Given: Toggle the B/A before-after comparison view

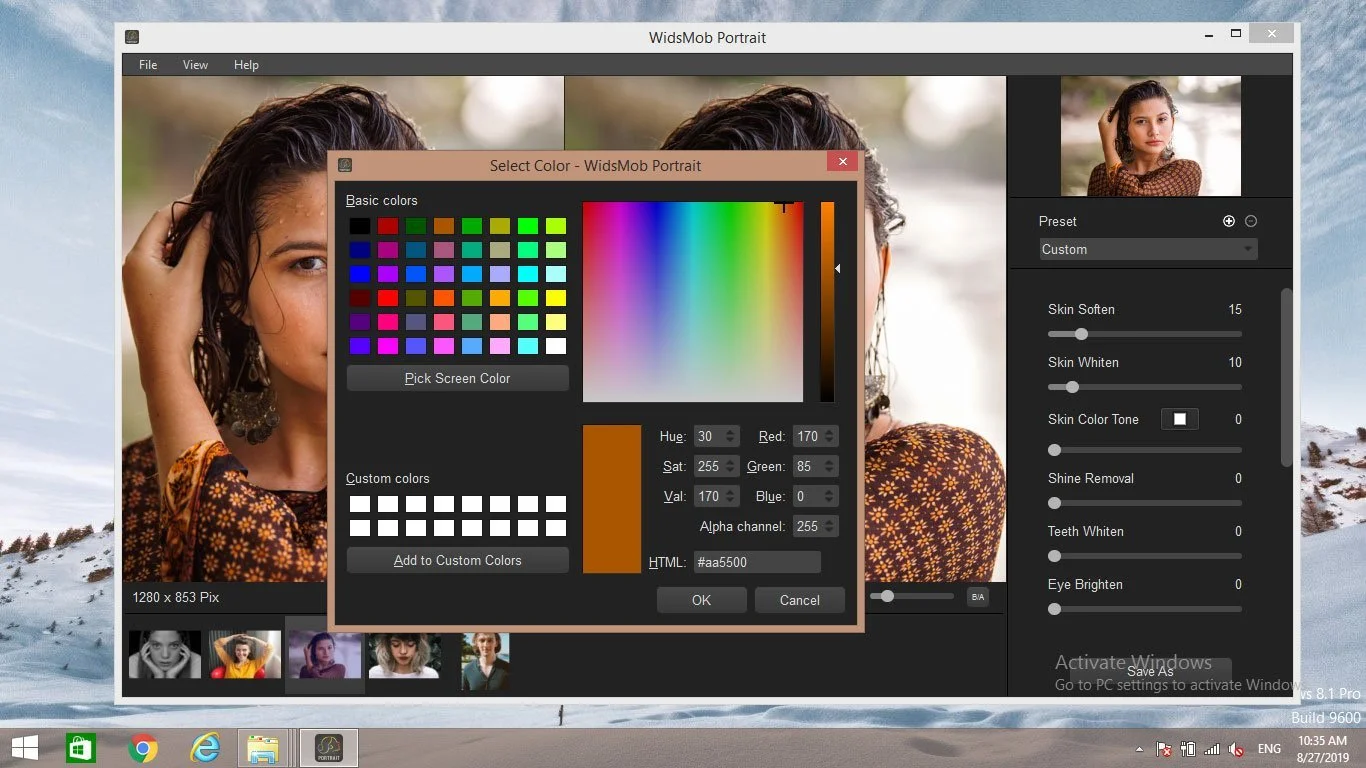Looking at the screenshot, I should (x=977, y=597).
